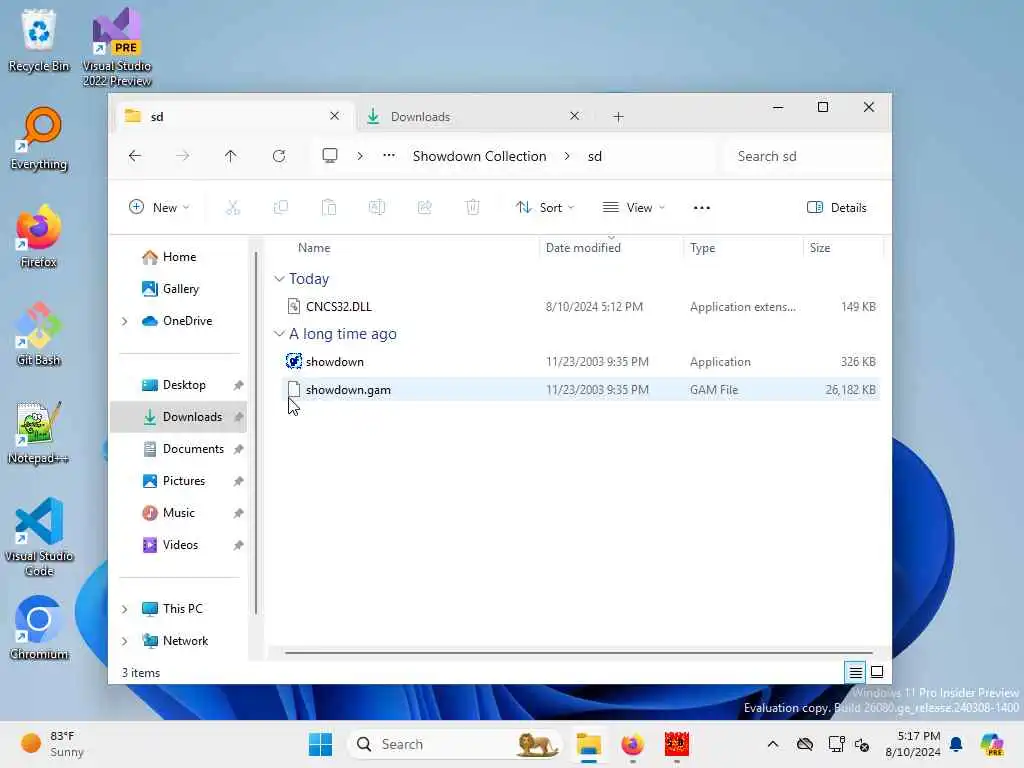Open the notification bell
The width and height of the screenshot is (1024, 768).
(956, 744)
